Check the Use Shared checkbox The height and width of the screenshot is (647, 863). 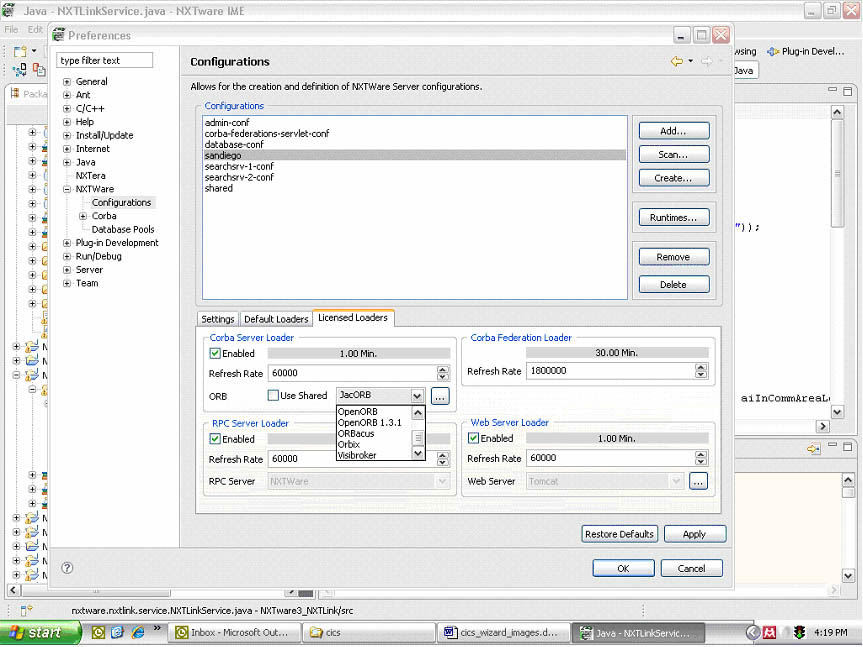coord(273,395)
